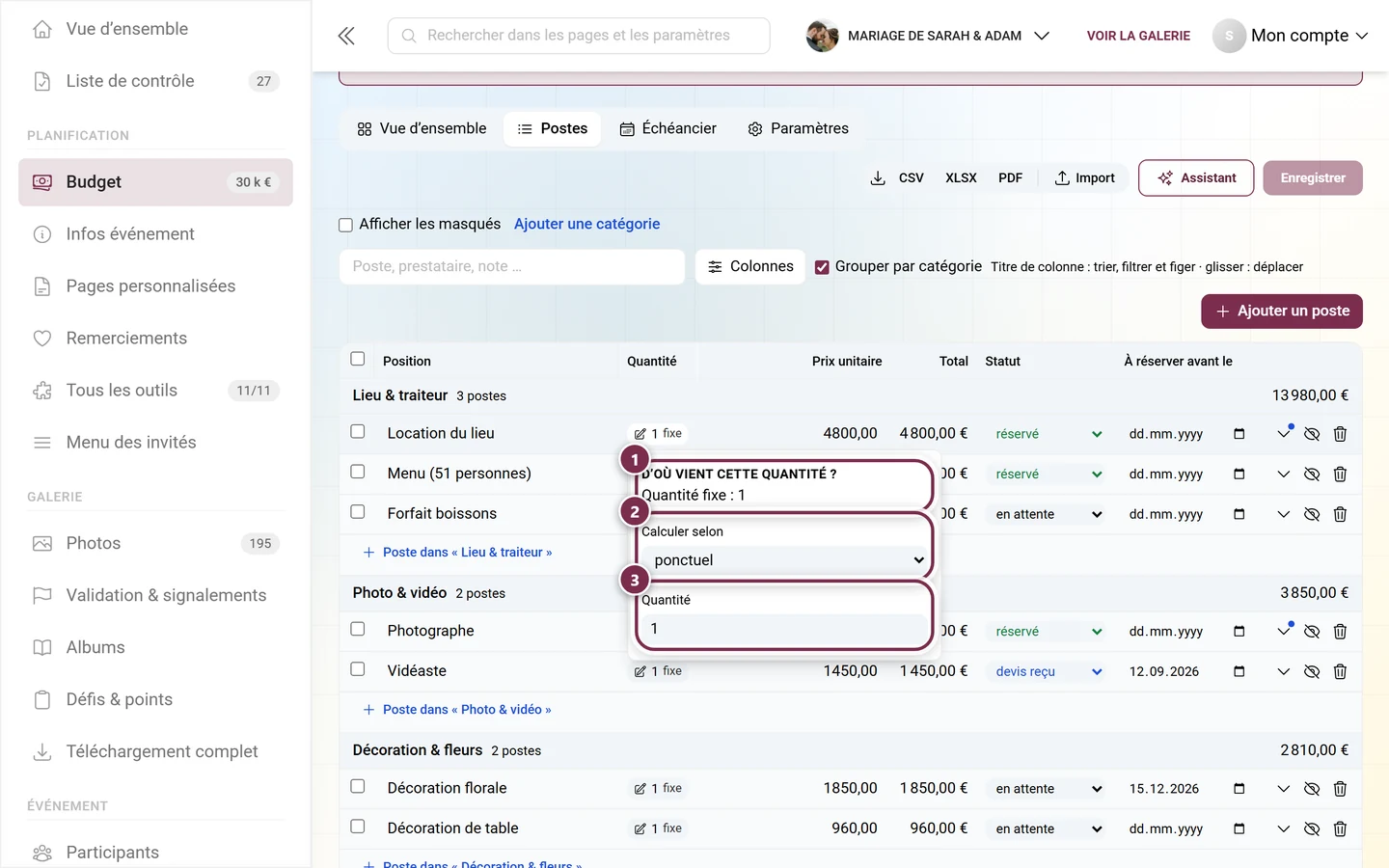Change status dropdown of Vidéaste (devis reçu)
This screenshot has width=1389, height=868.
tap(1049, 672)
